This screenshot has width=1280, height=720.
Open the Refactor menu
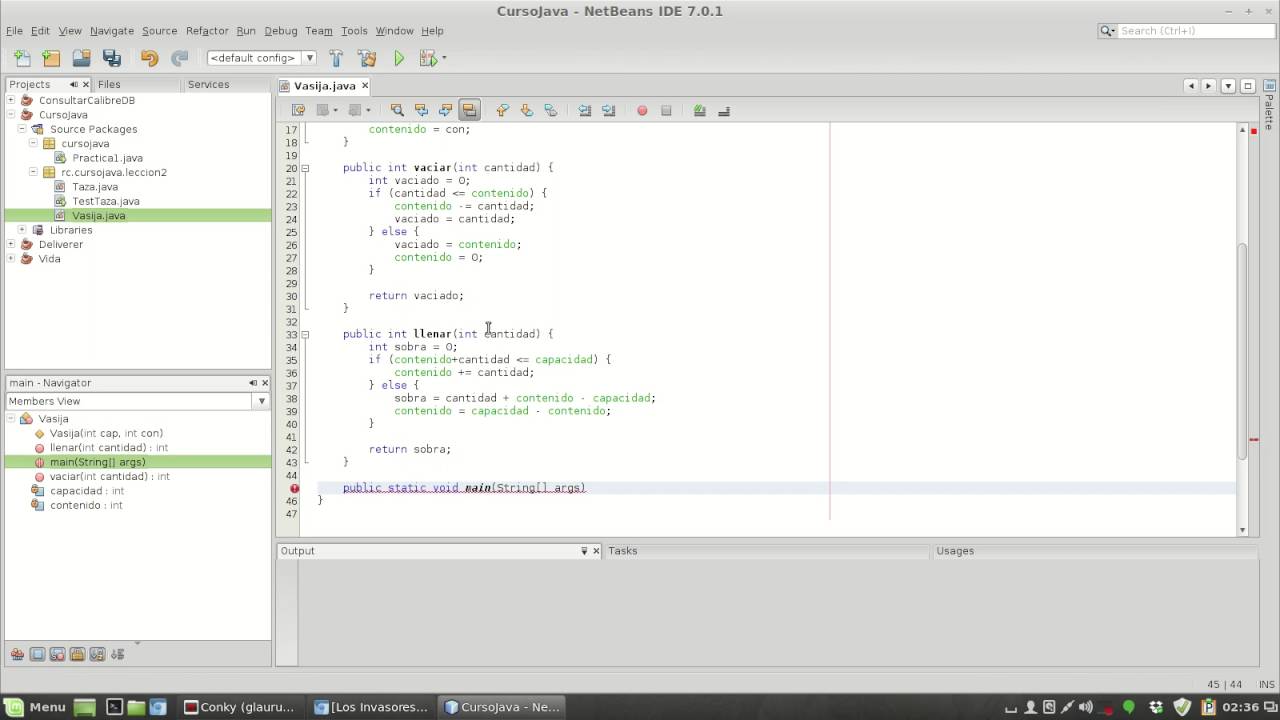click(x=207, y=31)
